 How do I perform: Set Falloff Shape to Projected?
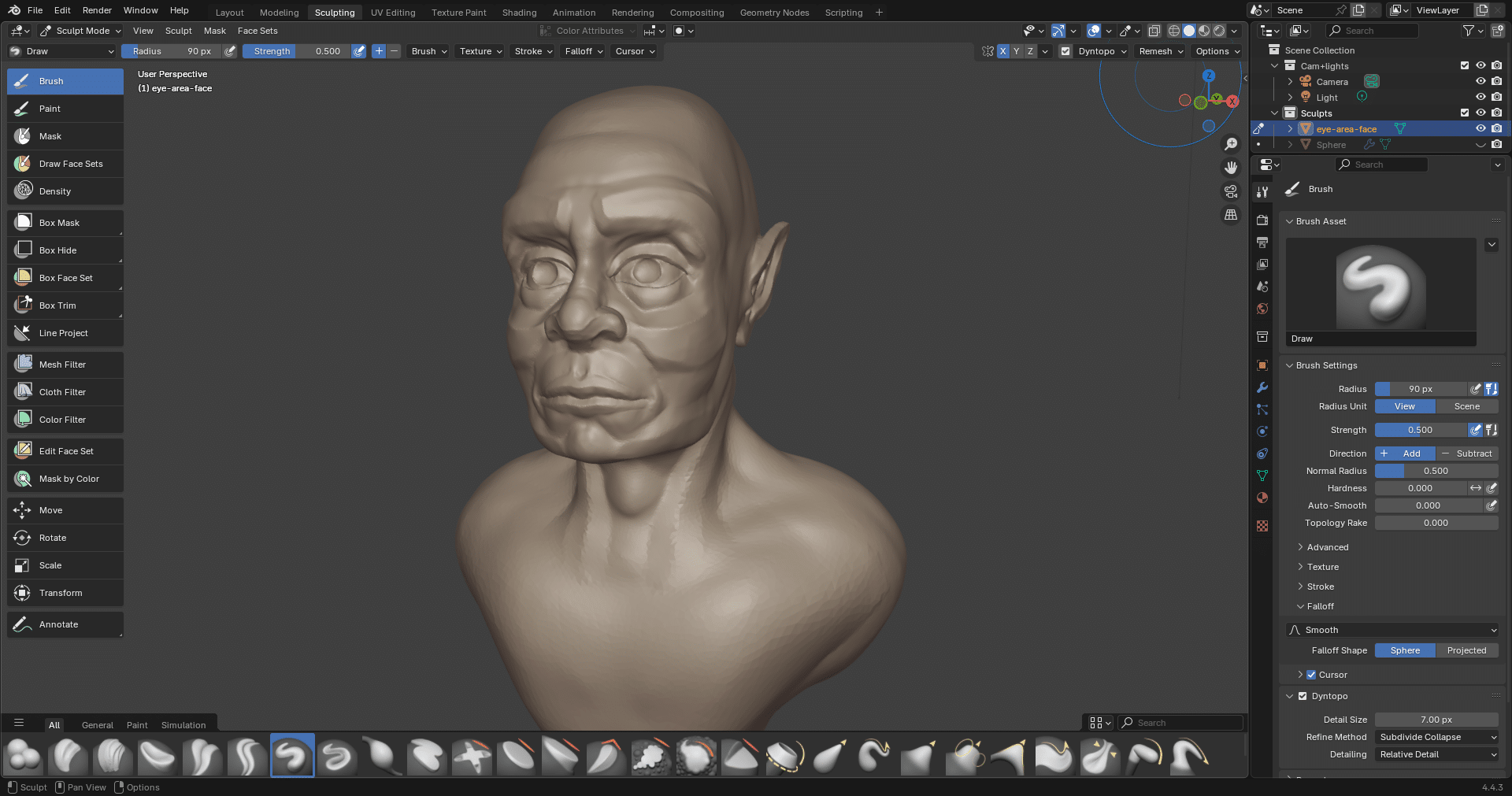[1466, 650]
